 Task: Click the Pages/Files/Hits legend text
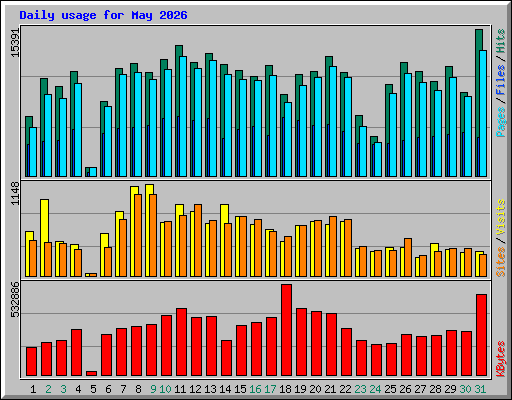500,83
